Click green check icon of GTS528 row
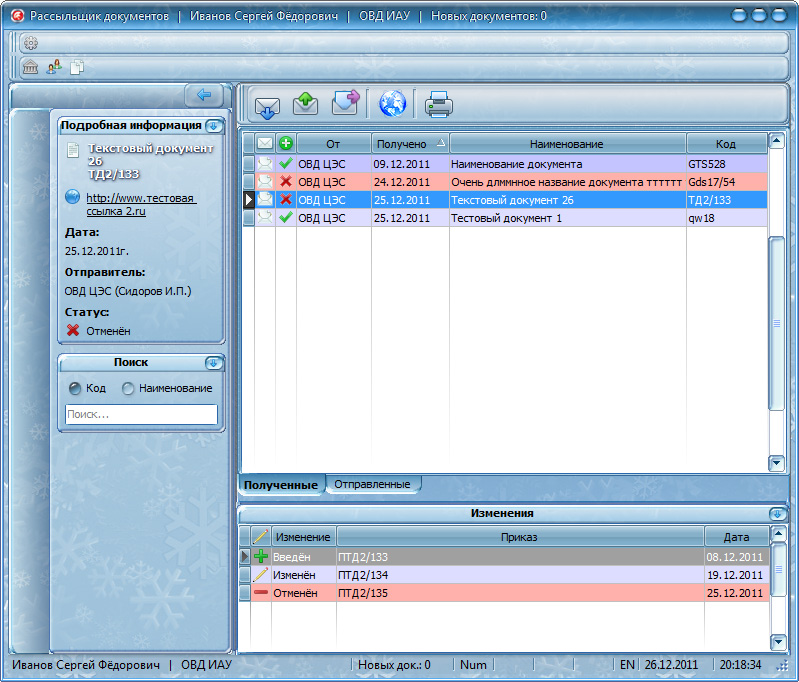799x682 pixels. pos(286,164)
